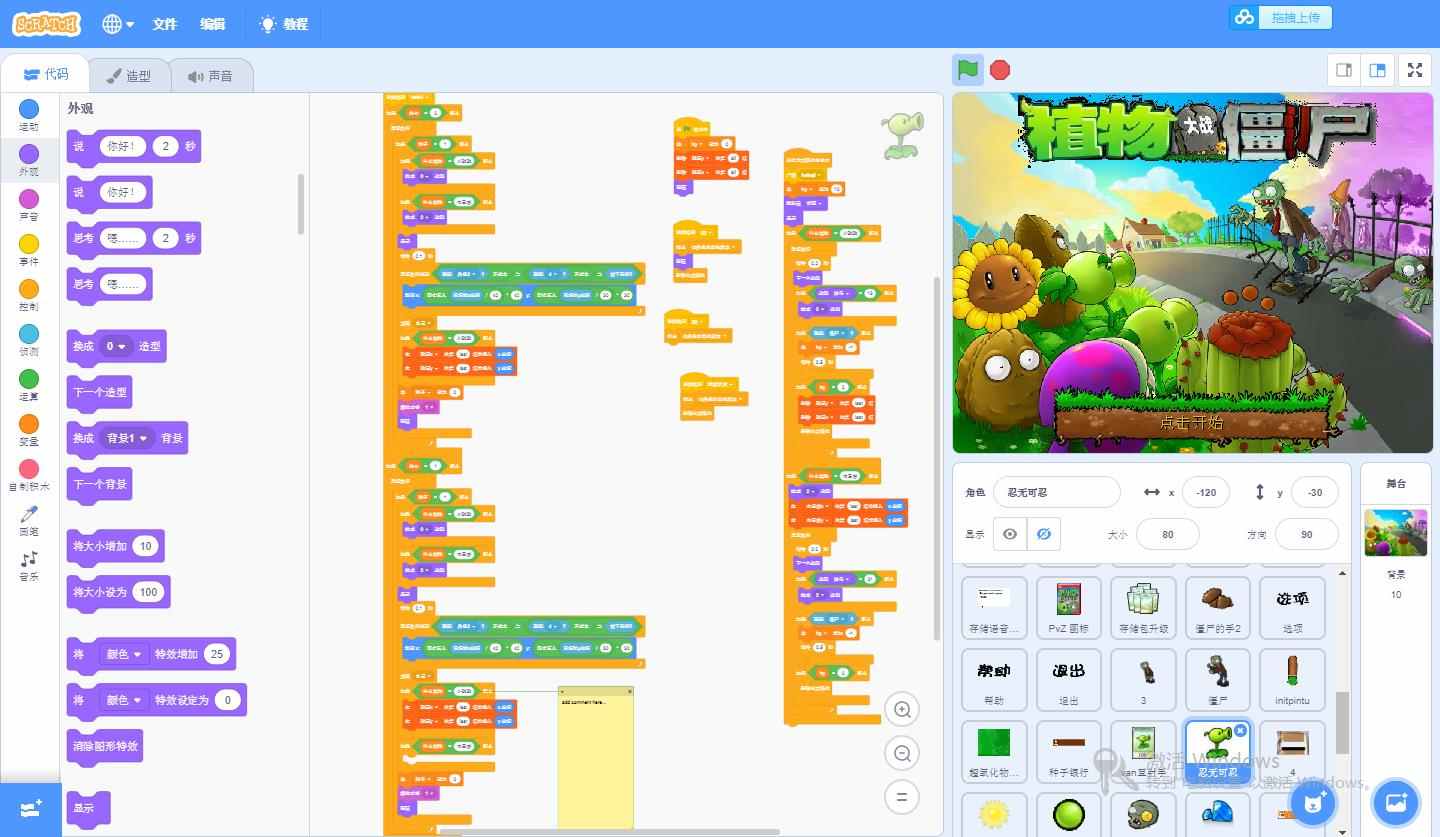Click the sprite y position field

point(1314,492)
